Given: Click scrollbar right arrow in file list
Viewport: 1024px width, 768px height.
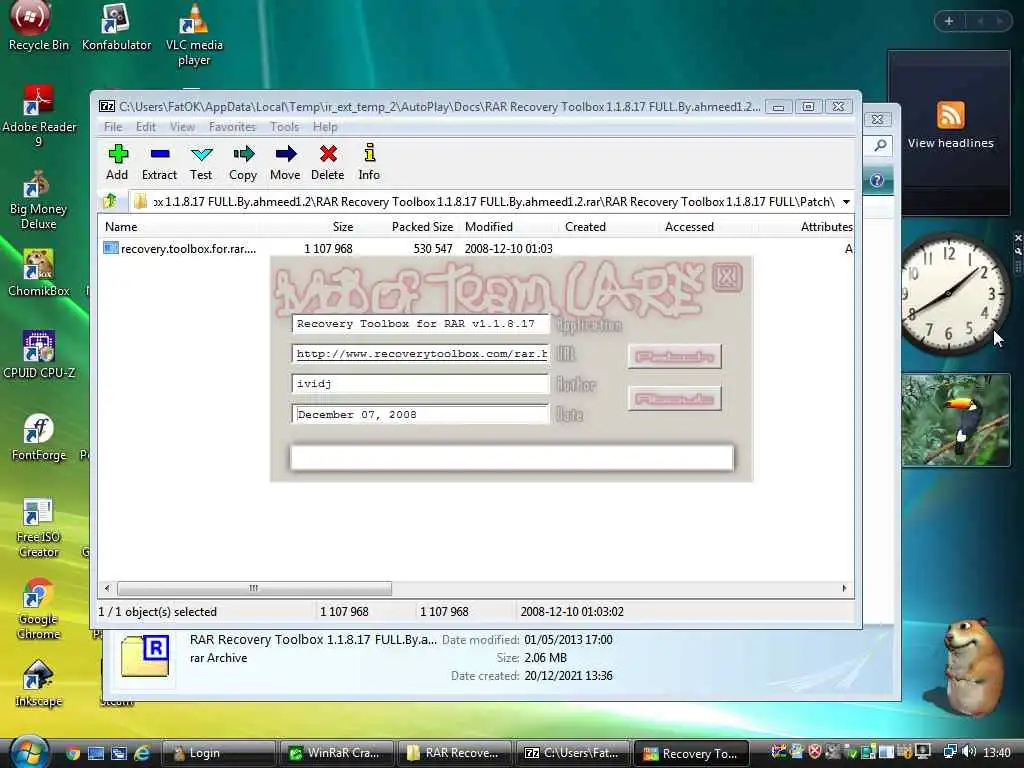Looking at the screenshot, I should 844,588.
